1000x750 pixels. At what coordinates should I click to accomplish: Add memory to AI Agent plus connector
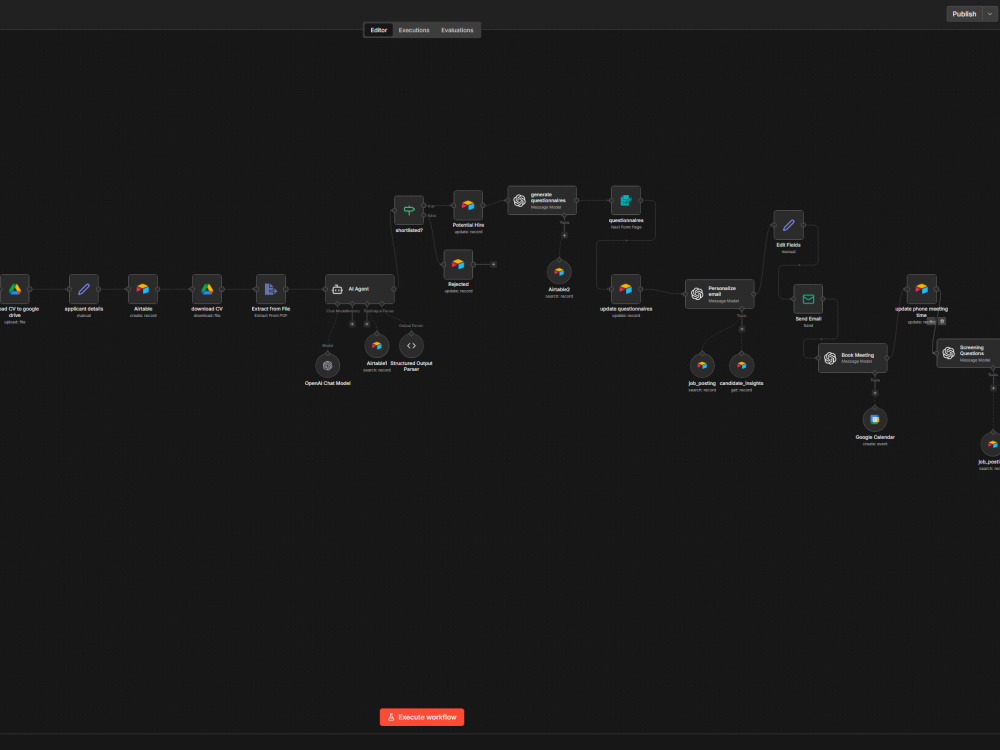(x=352, y=324)
